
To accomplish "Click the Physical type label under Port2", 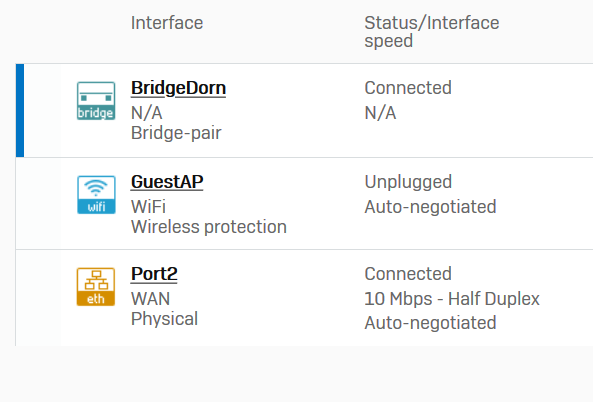I will tap(165, 319).
